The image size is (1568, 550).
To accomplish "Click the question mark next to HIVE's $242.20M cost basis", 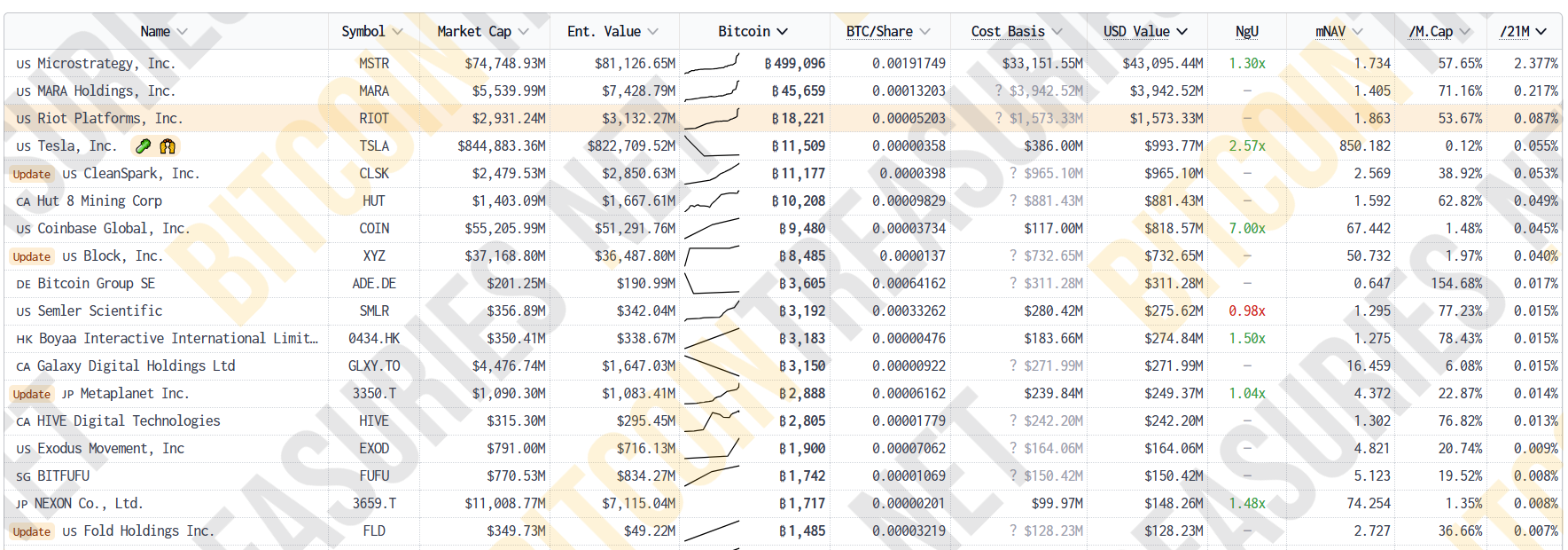I will pos(1013,420).
